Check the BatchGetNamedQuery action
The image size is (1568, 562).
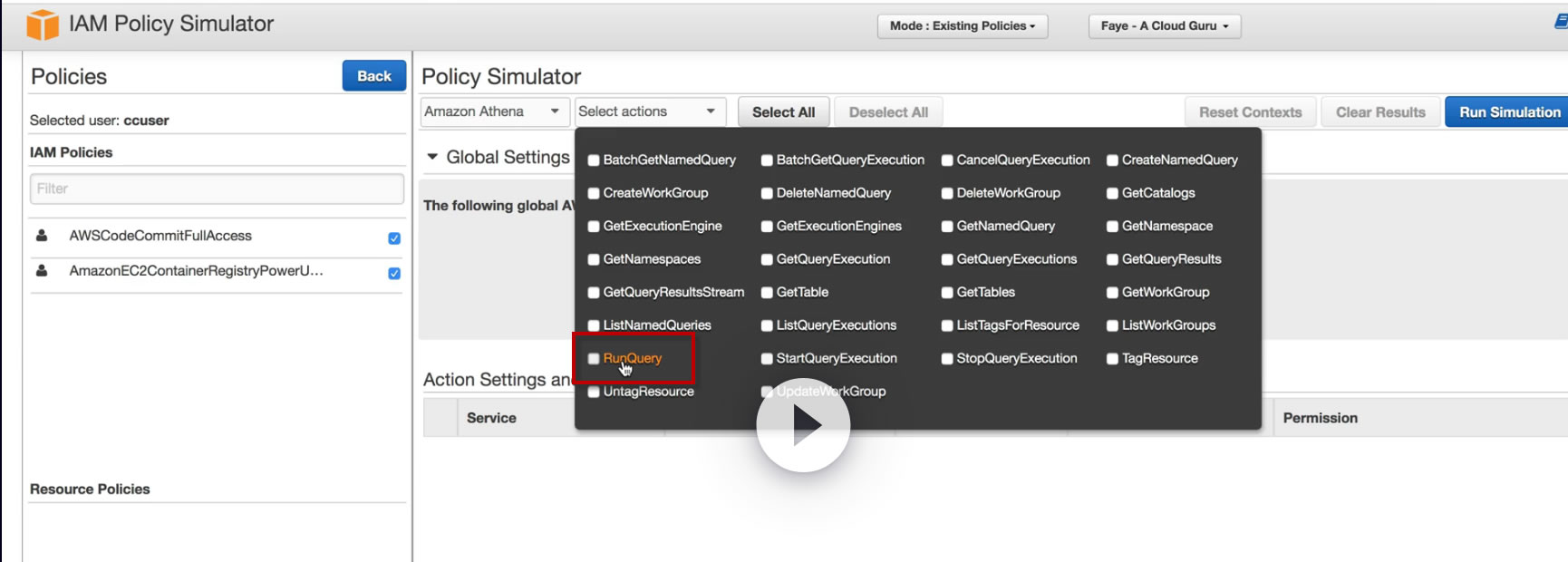tap(594, 160)
